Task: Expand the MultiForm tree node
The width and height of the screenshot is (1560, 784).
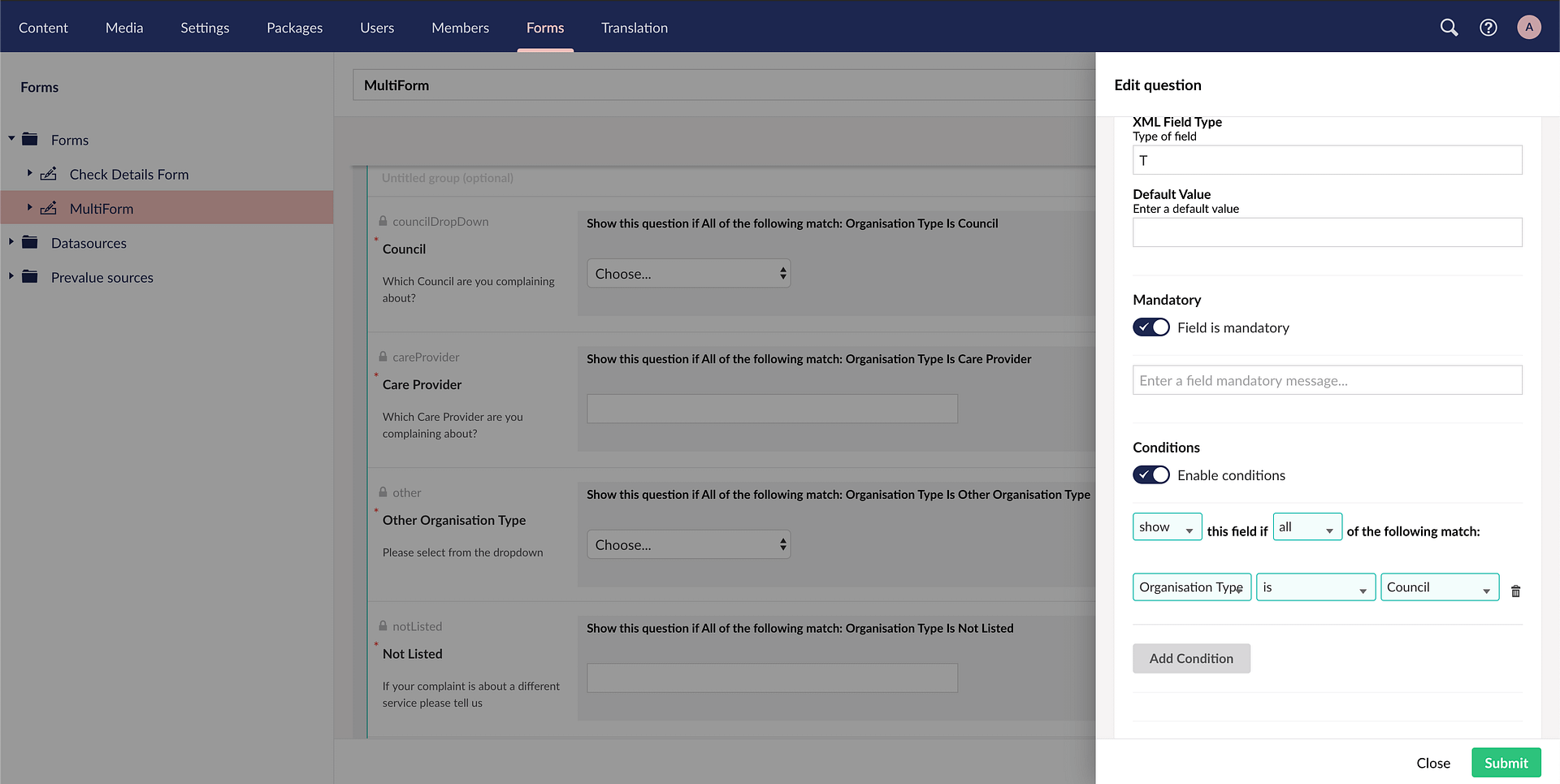Action: point(30,208)
